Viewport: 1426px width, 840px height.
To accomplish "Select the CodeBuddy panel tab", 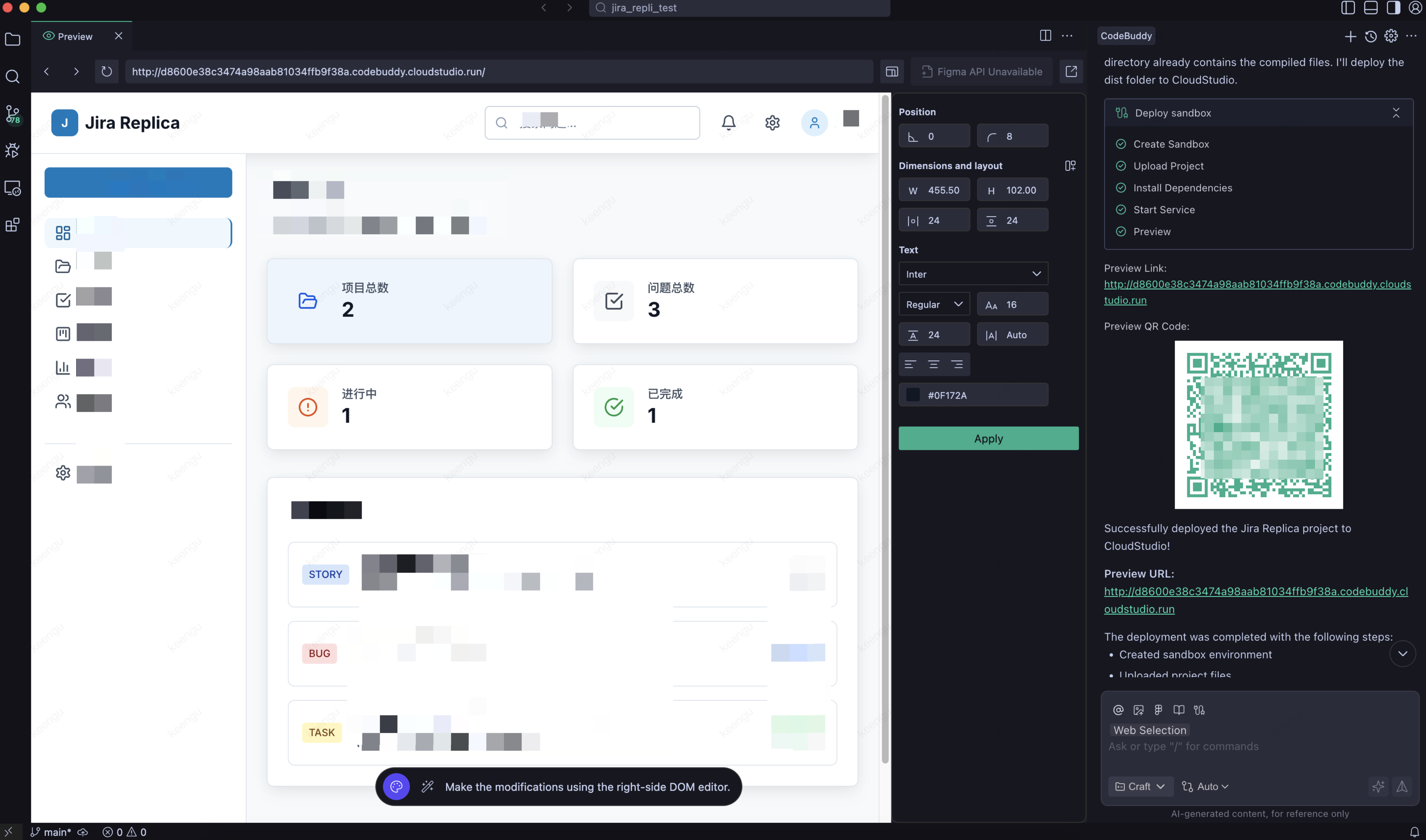I will 1126,36.
